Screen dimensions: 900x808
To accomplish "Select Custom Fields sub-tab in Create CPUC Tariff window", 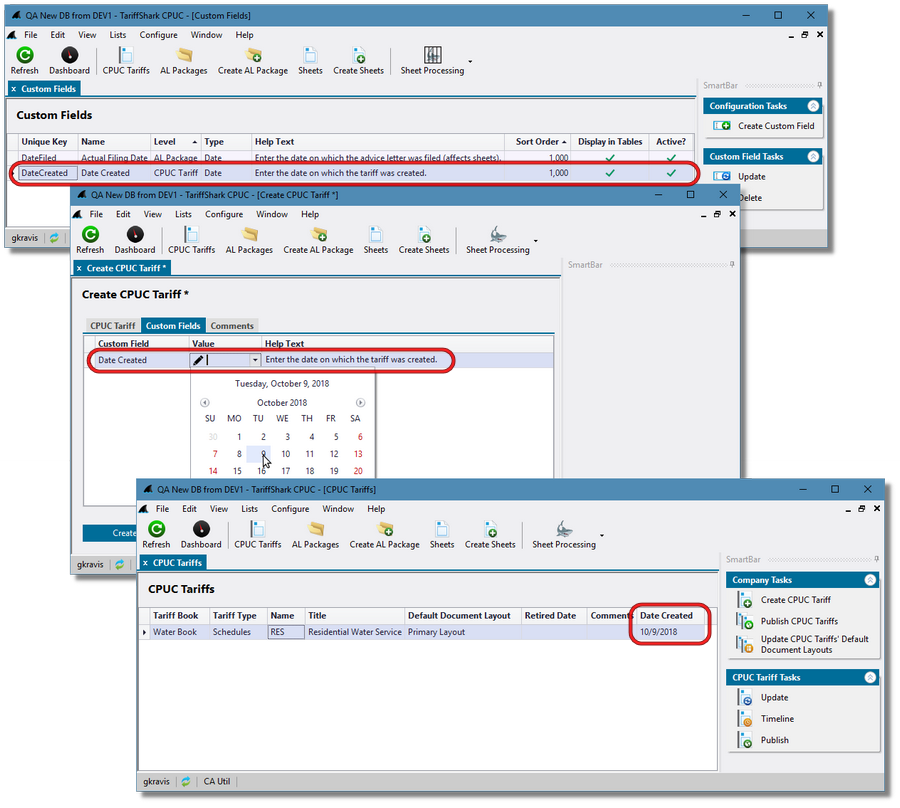I will coord(173,325).
